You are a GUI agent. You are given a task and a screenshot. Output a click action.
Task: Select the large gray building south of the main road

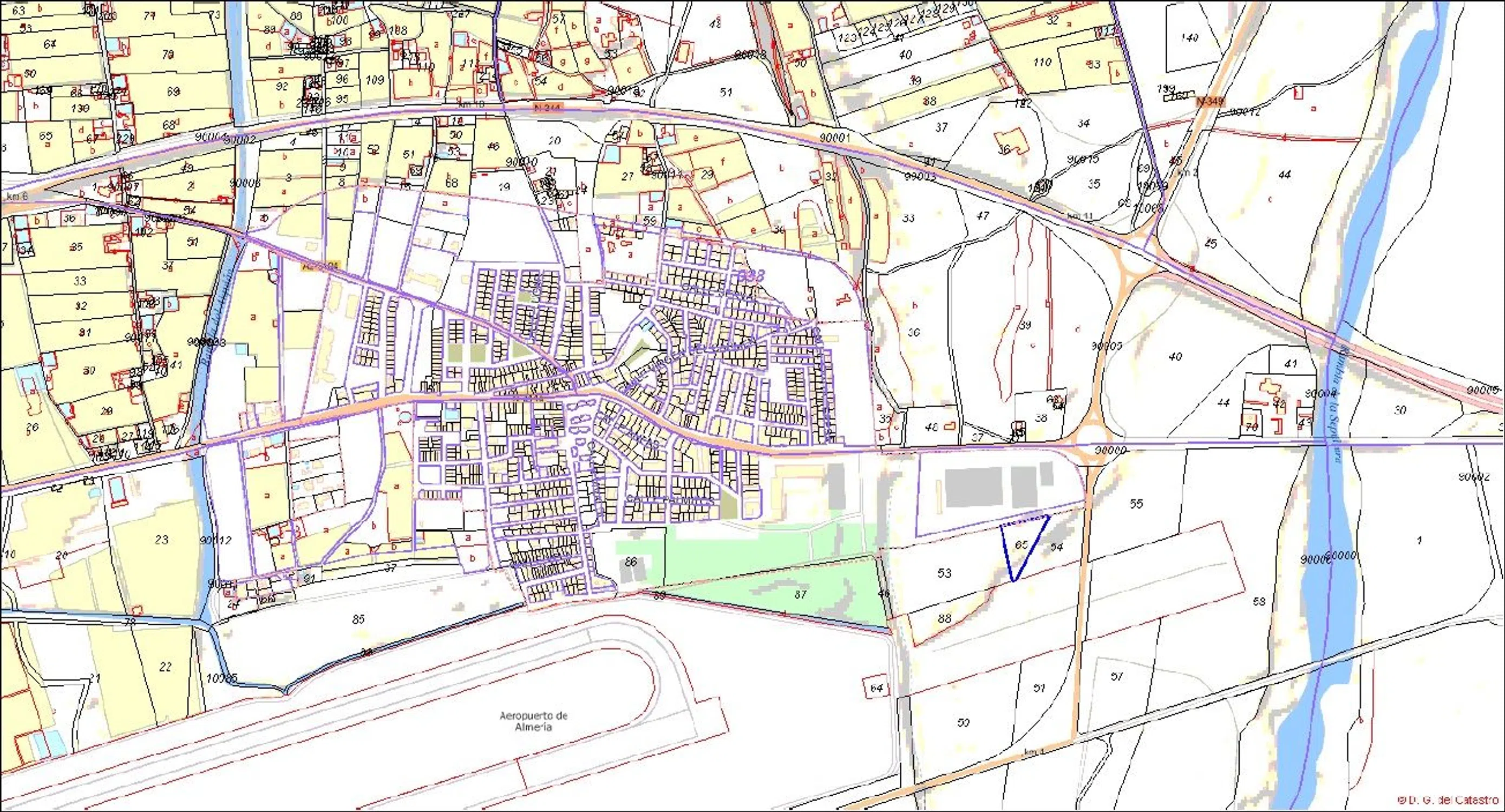(973, 487)
